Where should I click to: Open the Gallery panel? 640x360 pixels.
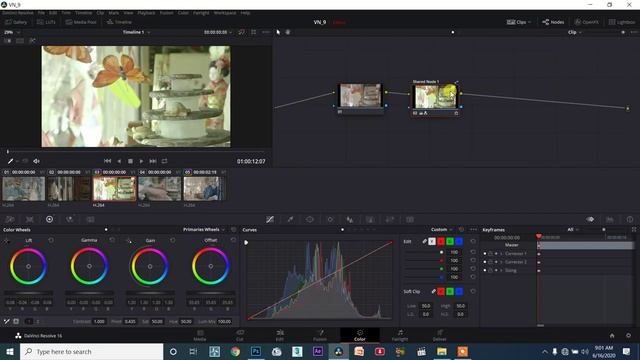click(x=16, y=22)
